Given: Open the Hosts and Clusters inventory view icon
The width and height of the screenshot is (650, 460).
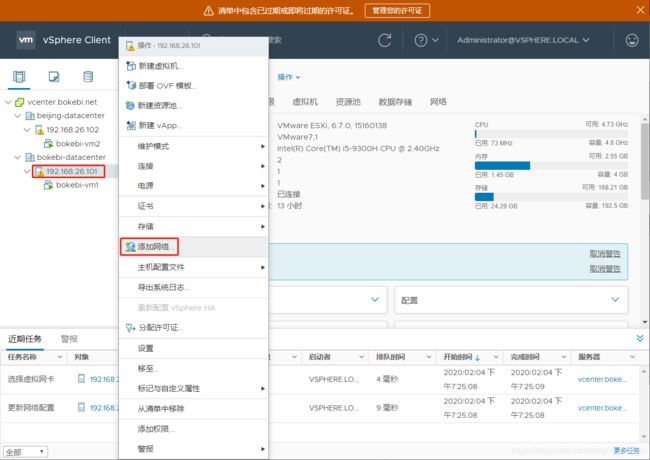Looking at the screenshot, I should click(19, 77).
